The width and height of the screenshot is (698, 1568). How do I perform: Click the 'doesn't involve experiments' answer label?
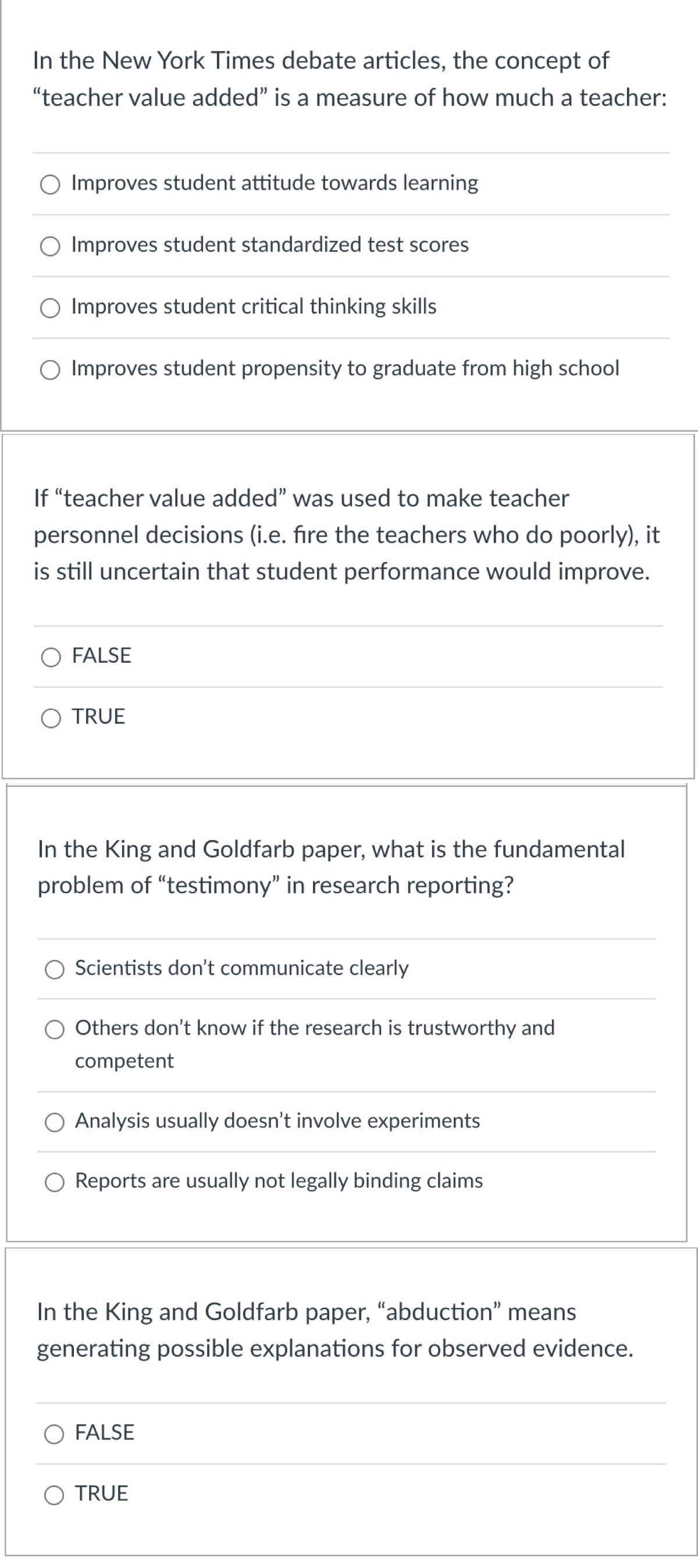pyautogui.click(x=277, y=1121)
